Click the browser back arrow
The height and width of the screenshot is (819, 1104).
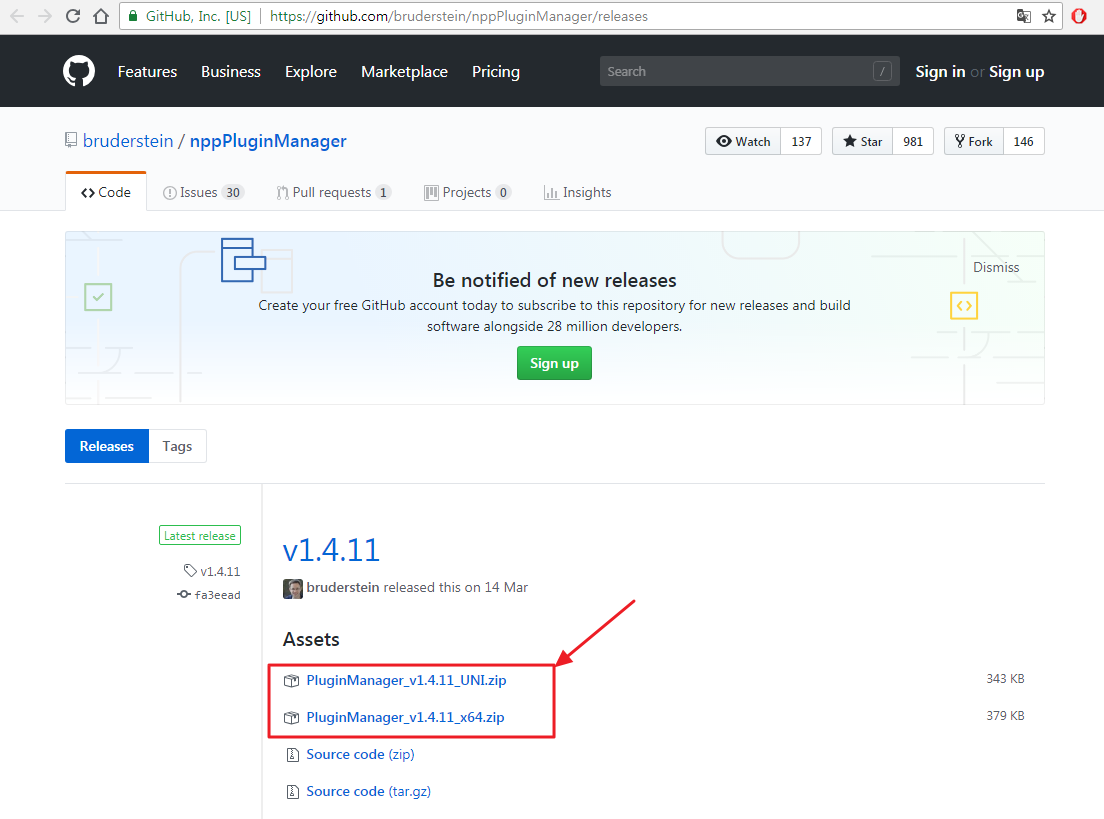coord(17,16)
